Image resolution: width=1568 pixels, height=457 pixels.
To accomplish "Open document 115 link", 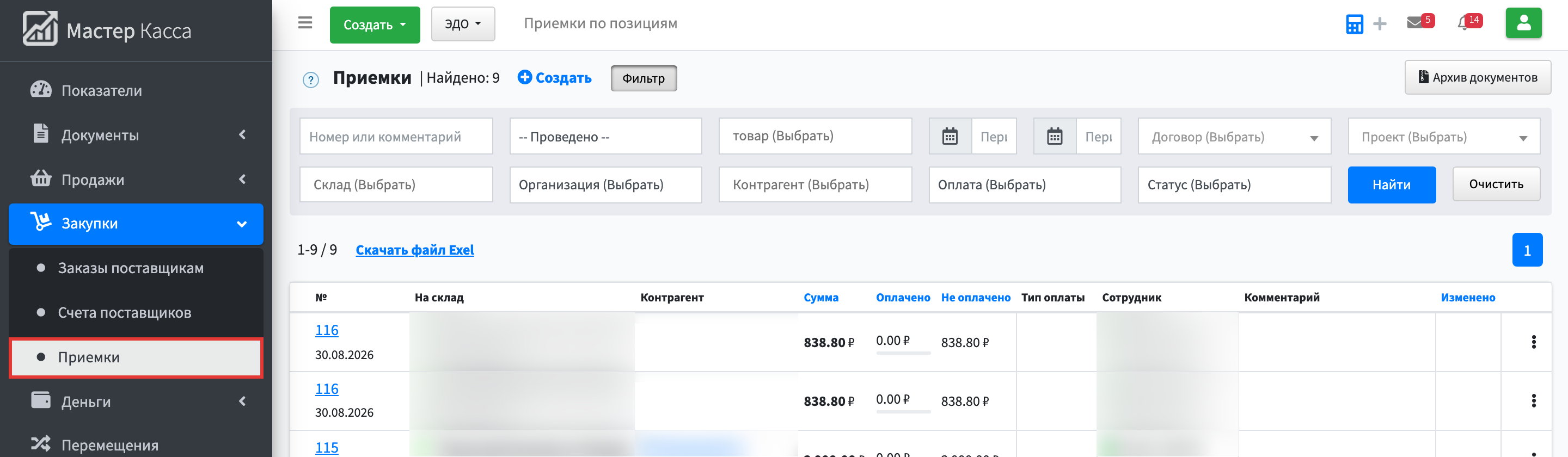I will 326,447.
